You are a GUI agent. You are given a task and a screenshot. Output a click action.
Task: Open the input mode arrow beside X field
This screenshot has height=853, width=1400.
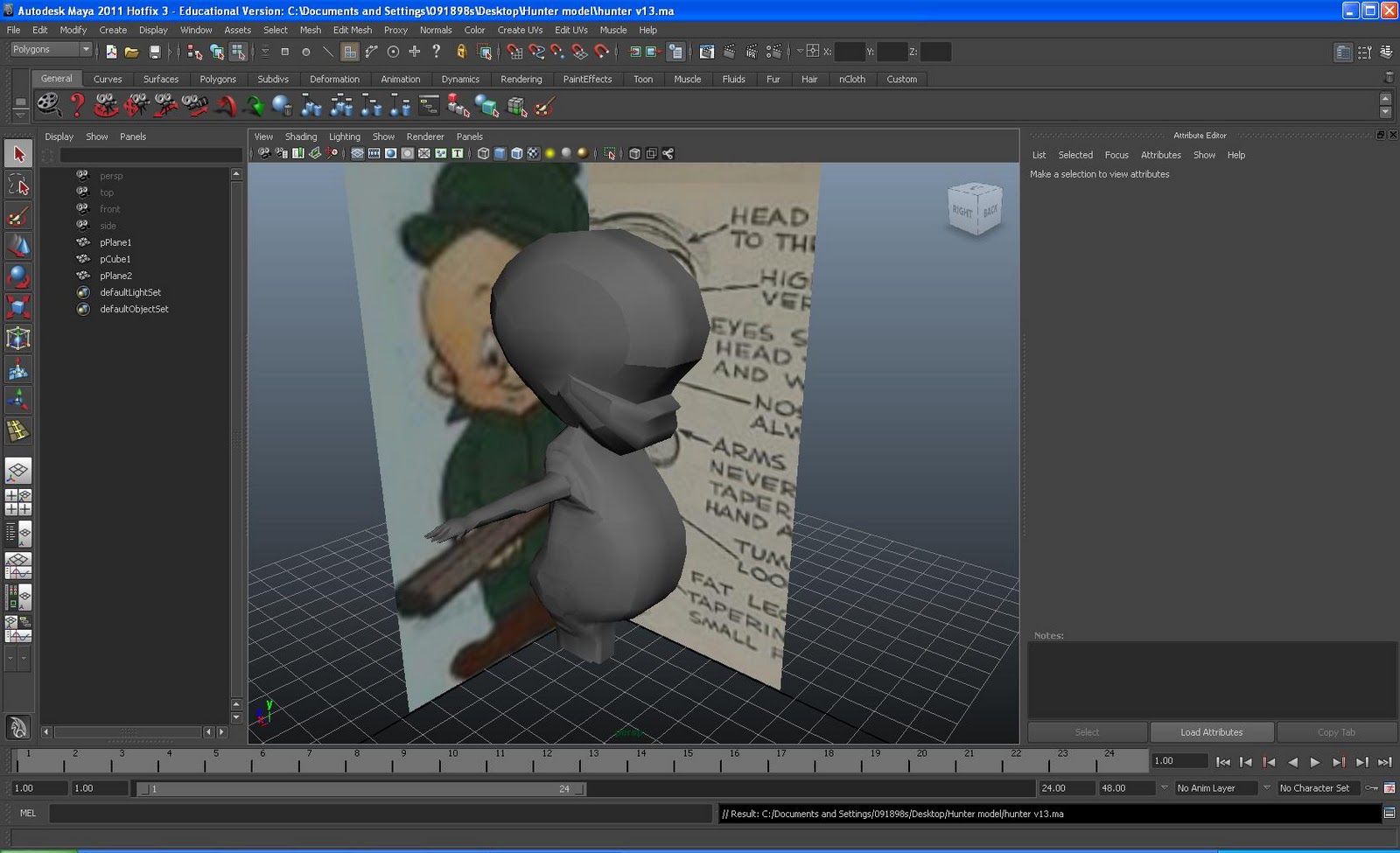click(800, 52)
